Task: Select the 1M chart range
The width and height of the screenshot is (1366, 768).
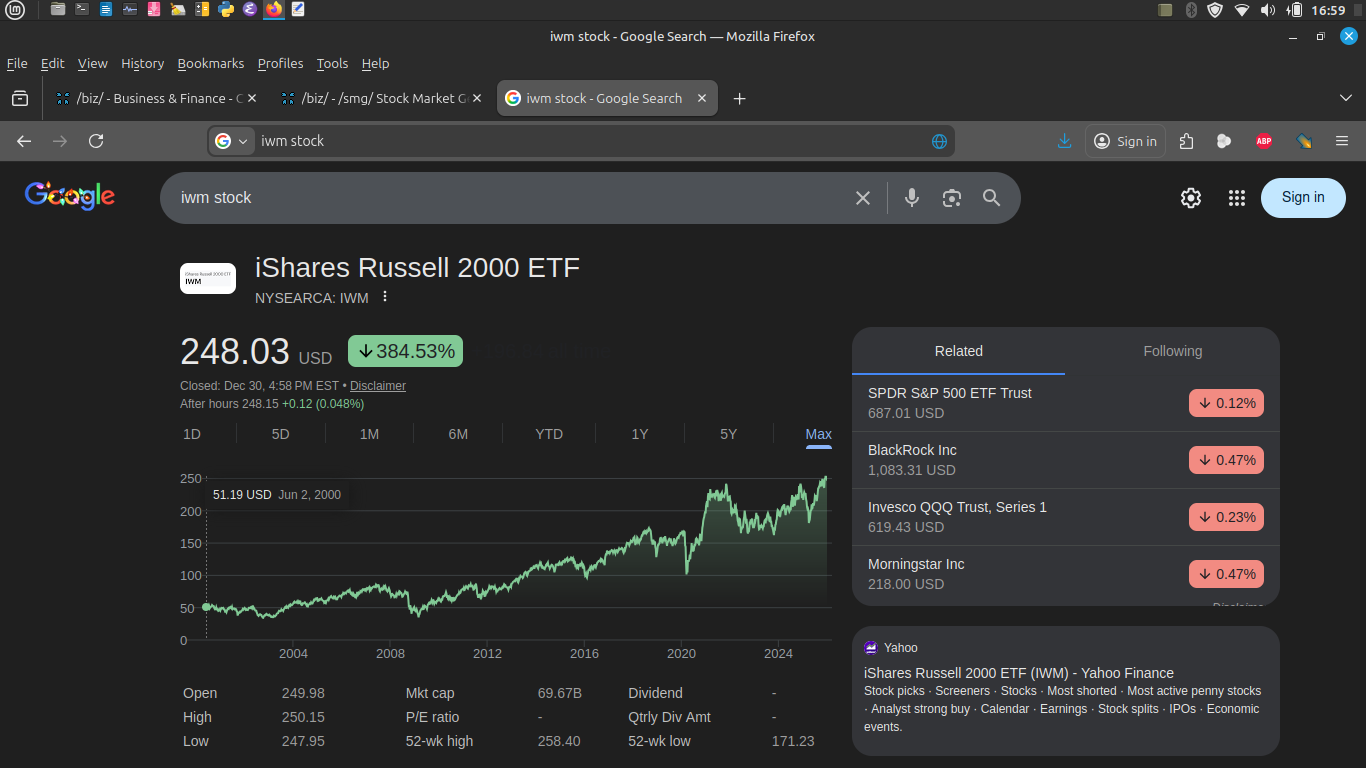Action: [x=369, y=434]
